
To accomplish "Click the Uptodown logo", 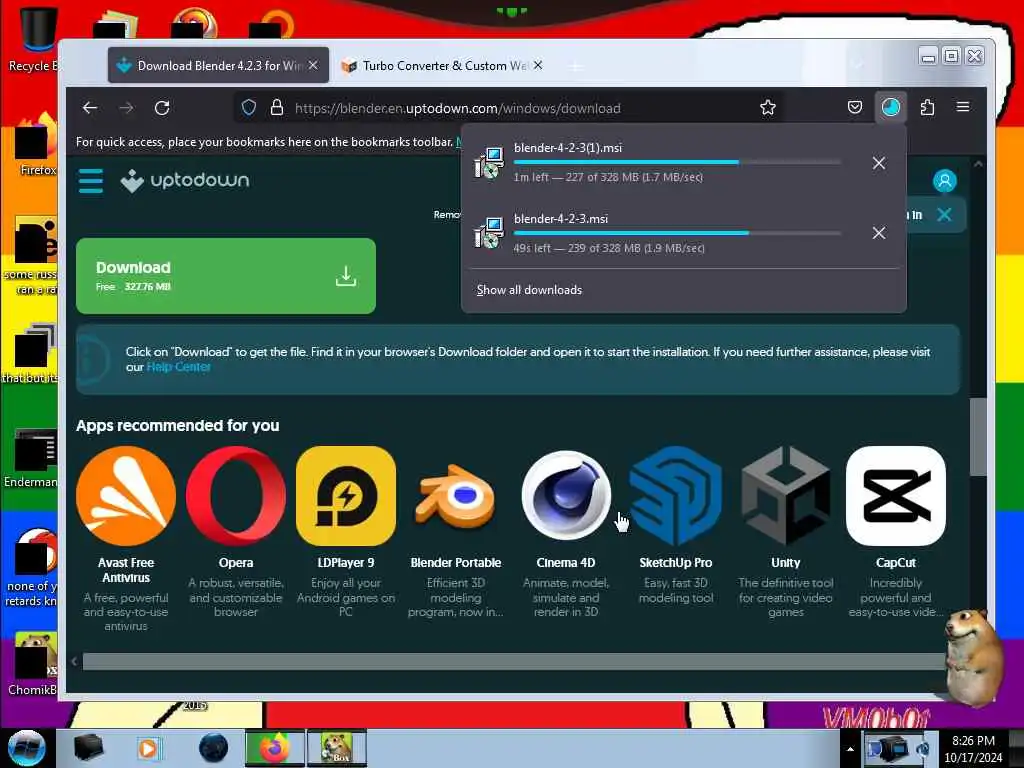I will 185,180.
